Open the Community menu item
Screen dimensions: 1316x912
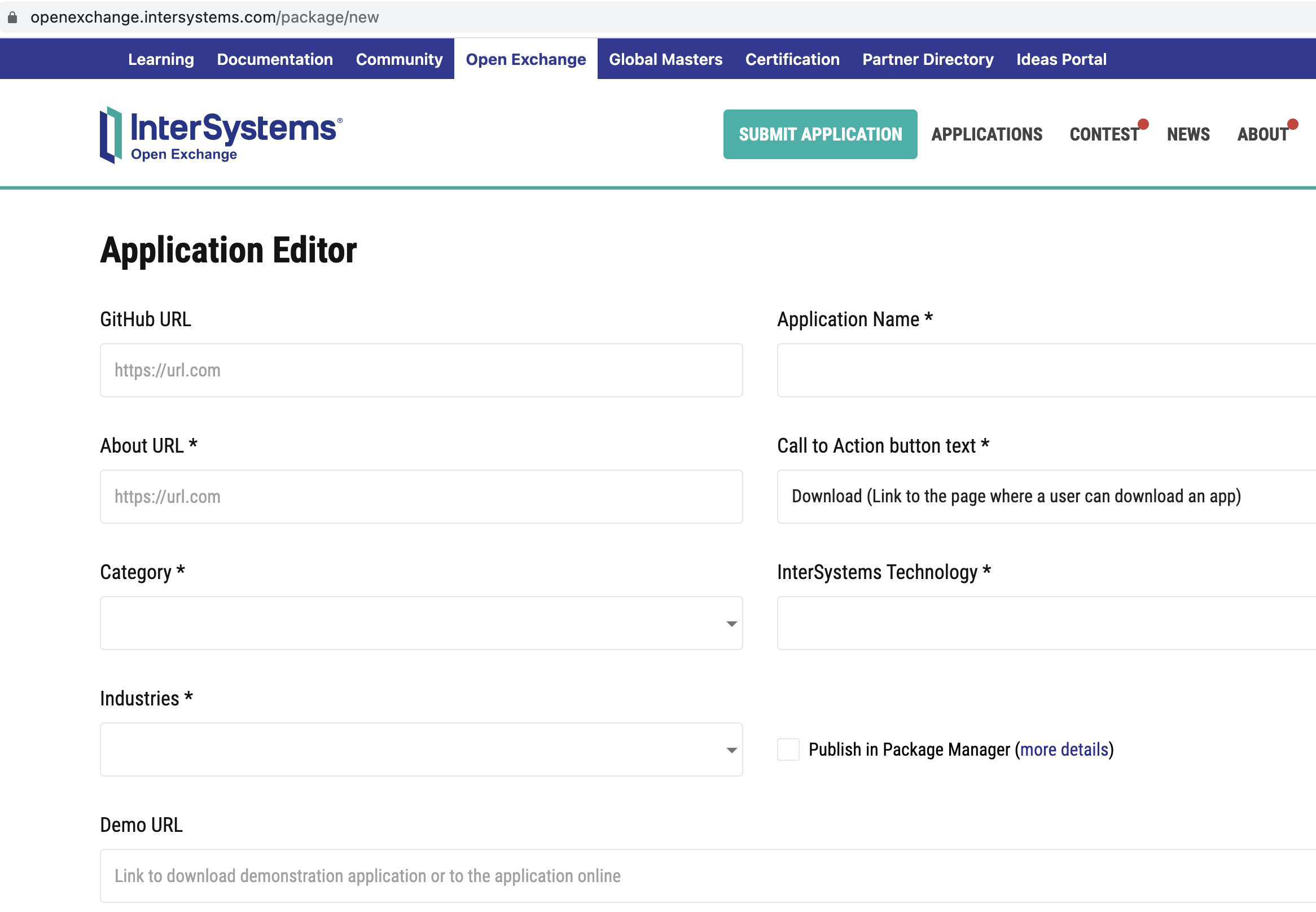point(399,59)
